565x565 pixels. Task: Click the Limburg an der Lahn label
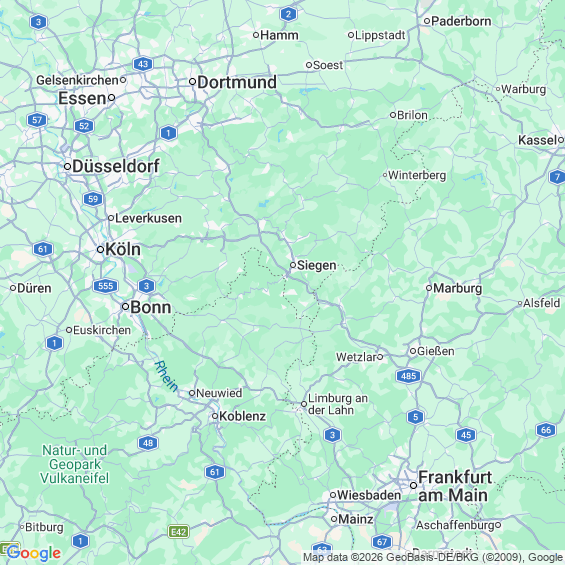tap(338, 404)
